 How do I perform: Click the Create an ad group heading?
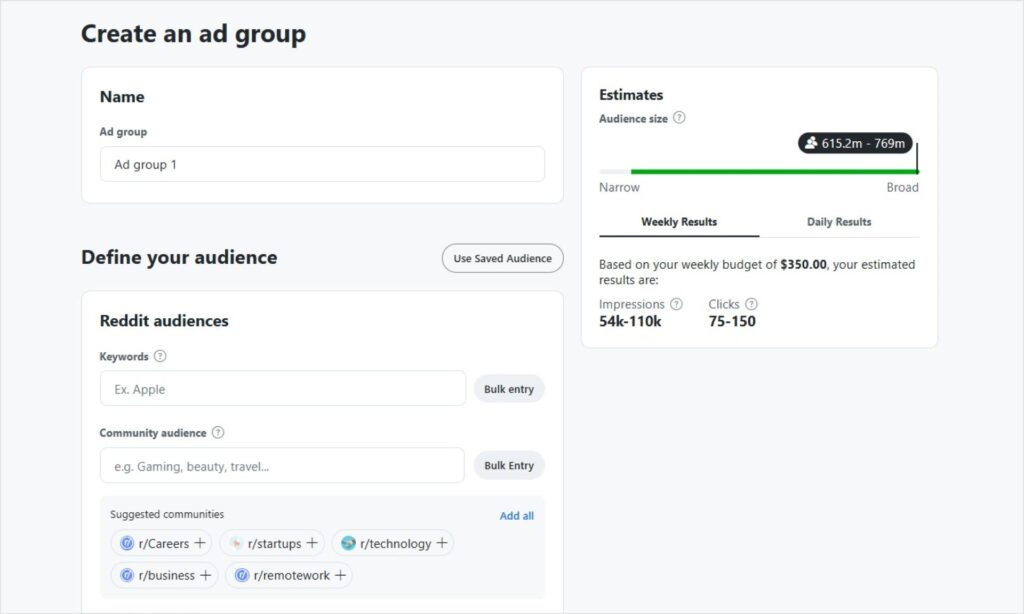193,34
